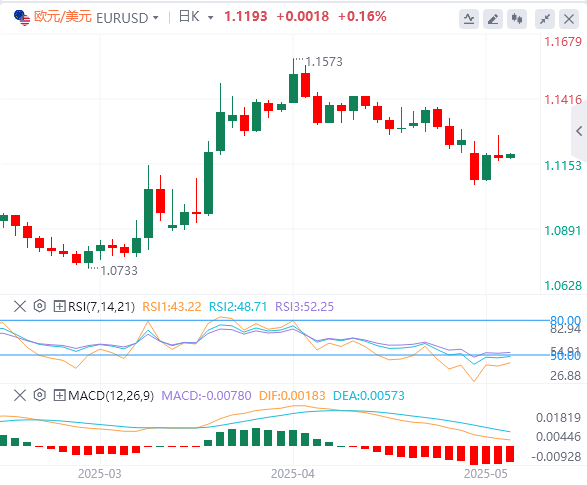Viewport: 587px width, 485px height.
Task: Expand the RSI panel with the plus icon
Action: pyautogui.click(x=59, y=306)
